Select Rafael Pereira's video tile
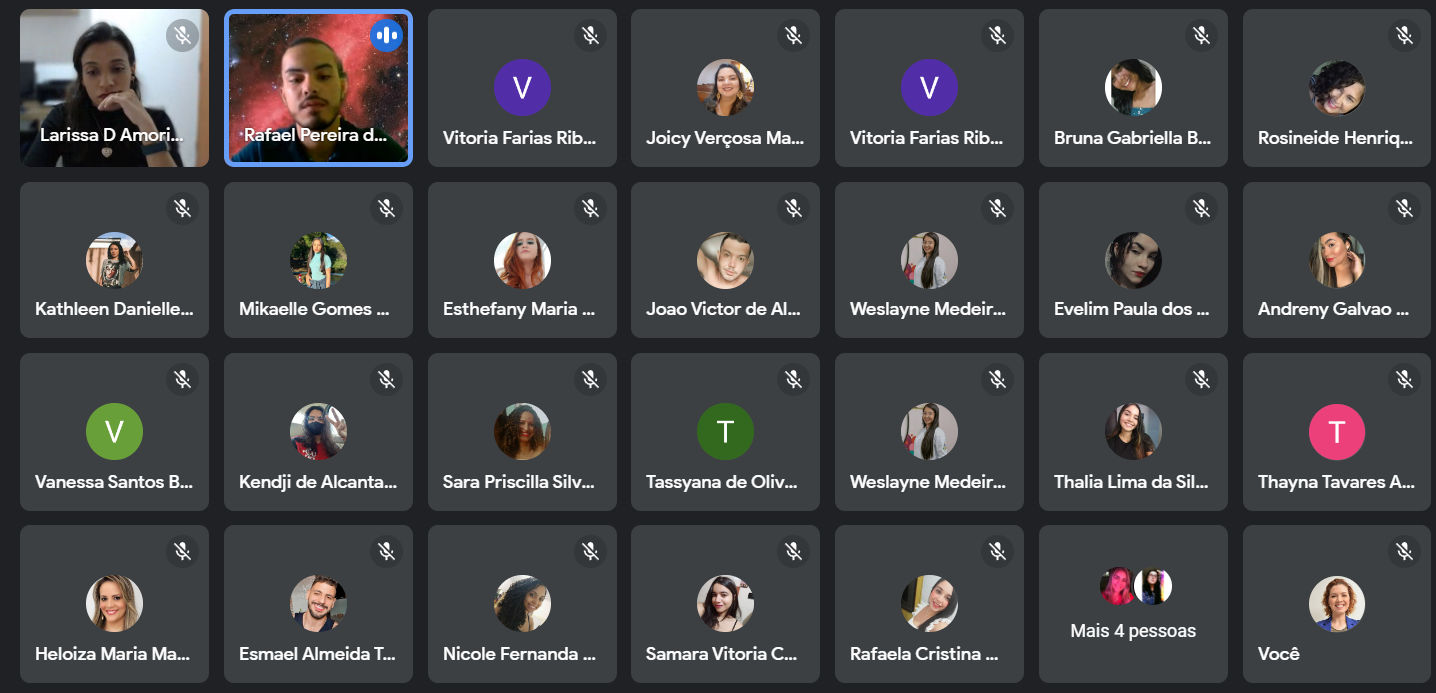Viewport: 1436px width, 693px height. 318,88
